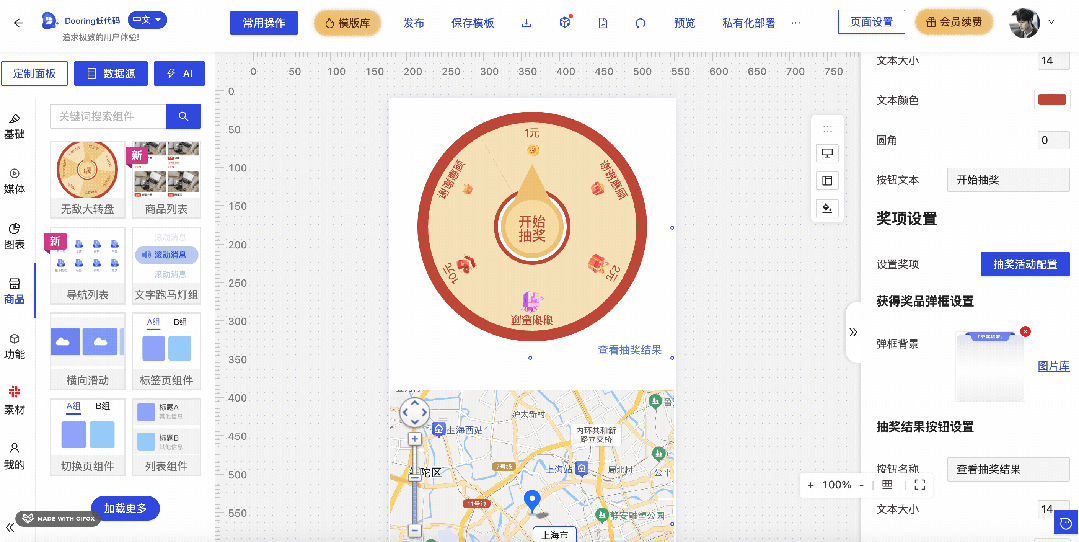Select the 标签页组件 component thumbnail
The image size is (1079, 542).
click(166, 351)
